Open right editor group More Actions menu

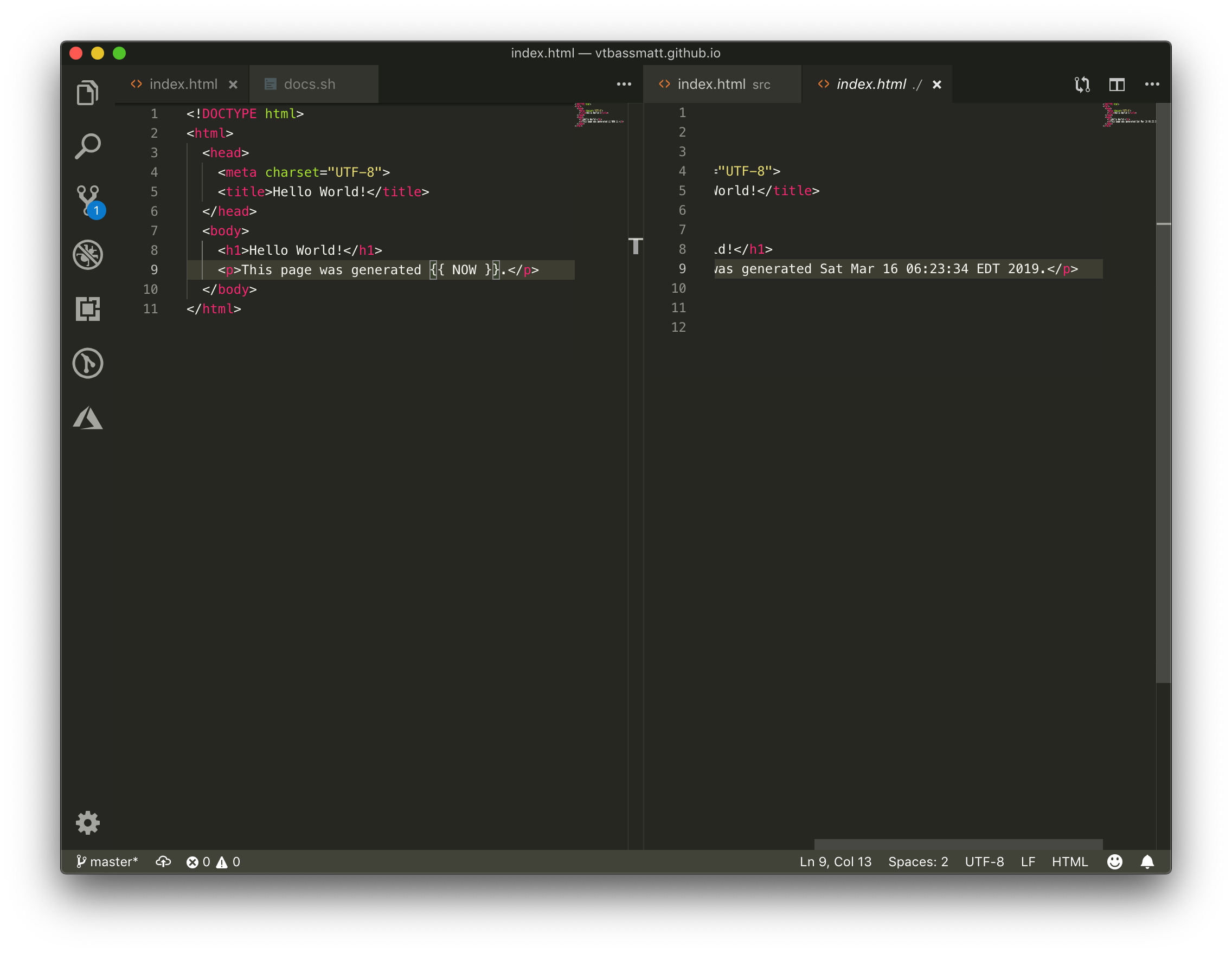click(x=1151, y=85)
